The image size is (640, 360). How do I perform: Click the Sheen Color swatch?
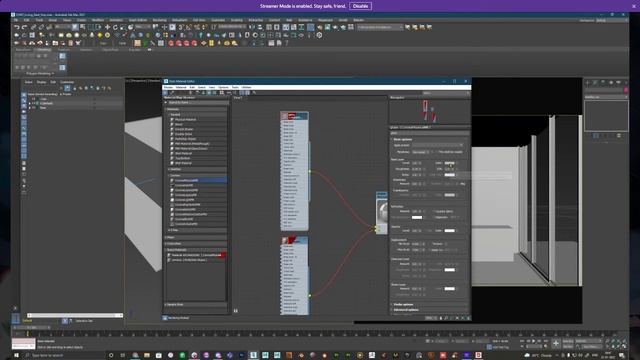click(x=449, y=289)
